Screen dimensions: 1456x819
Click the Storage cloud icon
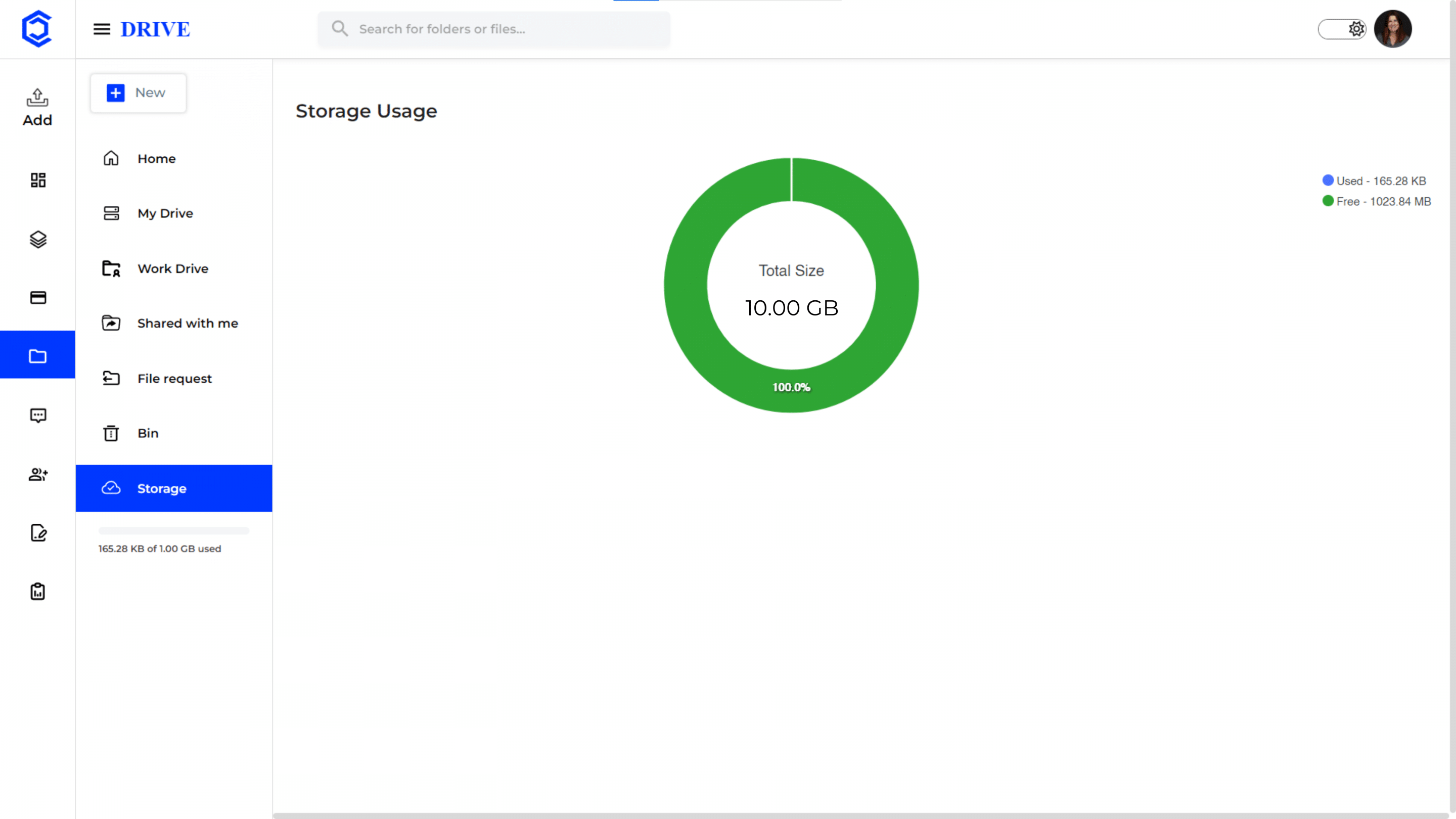111,488
